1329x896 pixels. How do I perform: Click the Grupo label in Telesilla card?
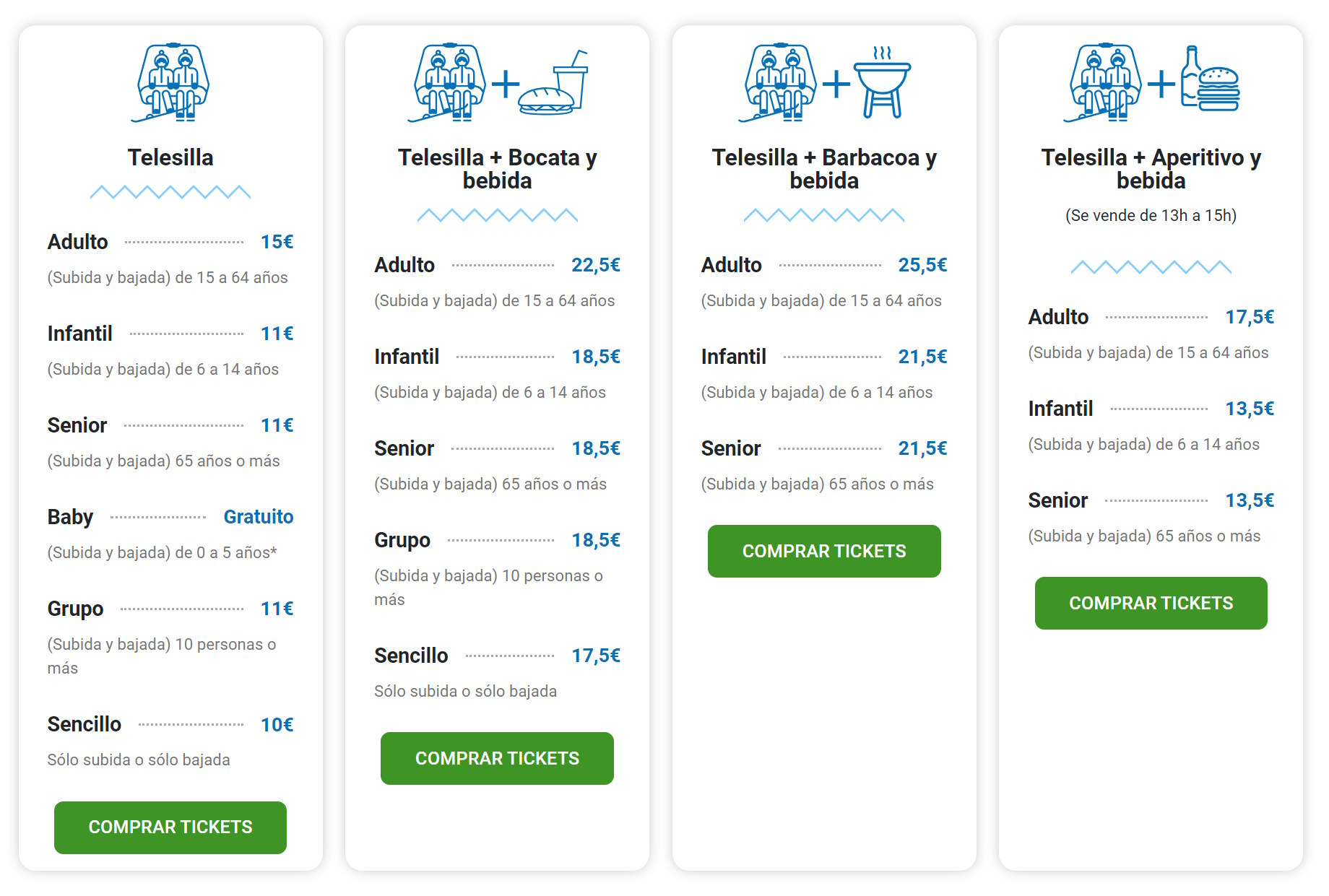tap(76, 609)
